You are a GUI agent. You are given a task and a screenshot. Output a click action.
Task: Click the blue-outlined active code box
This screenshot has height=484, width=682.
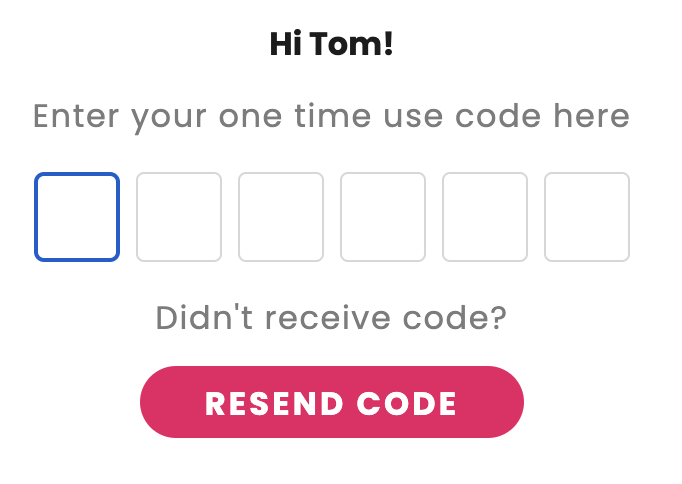point(77,217)
